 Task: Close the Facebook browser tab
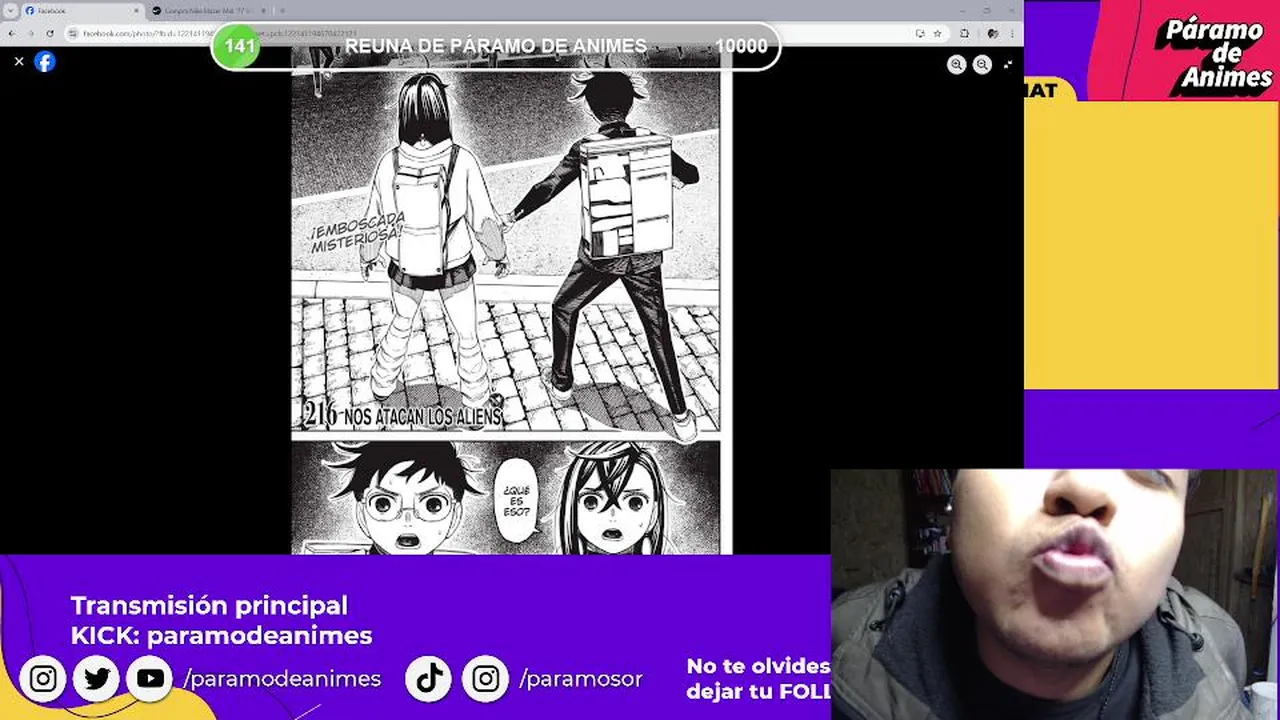click(136, 10)
